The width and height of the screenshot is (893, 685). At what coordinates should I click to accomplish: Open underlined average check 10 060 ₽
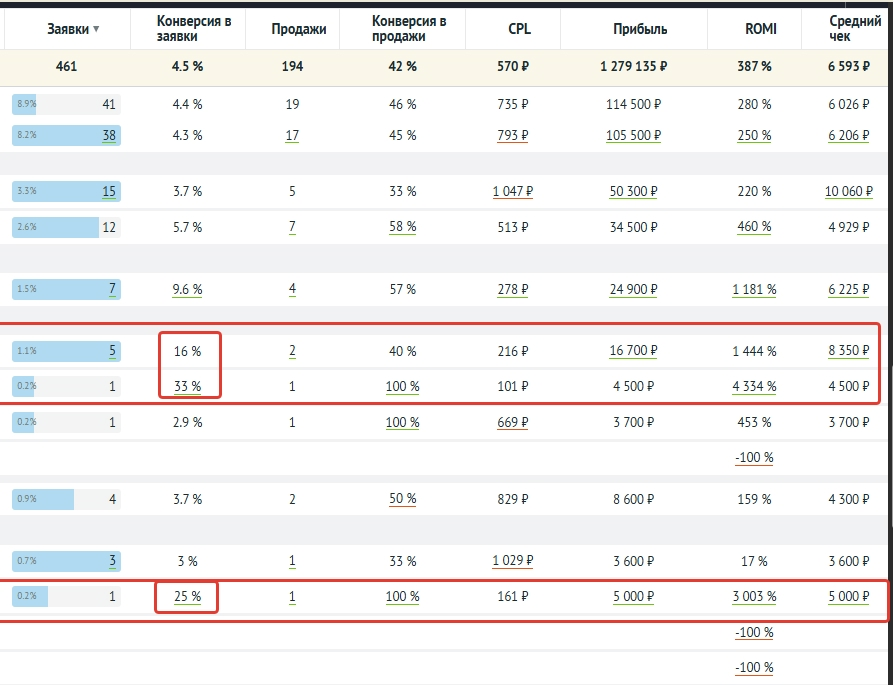click(849, 191)
